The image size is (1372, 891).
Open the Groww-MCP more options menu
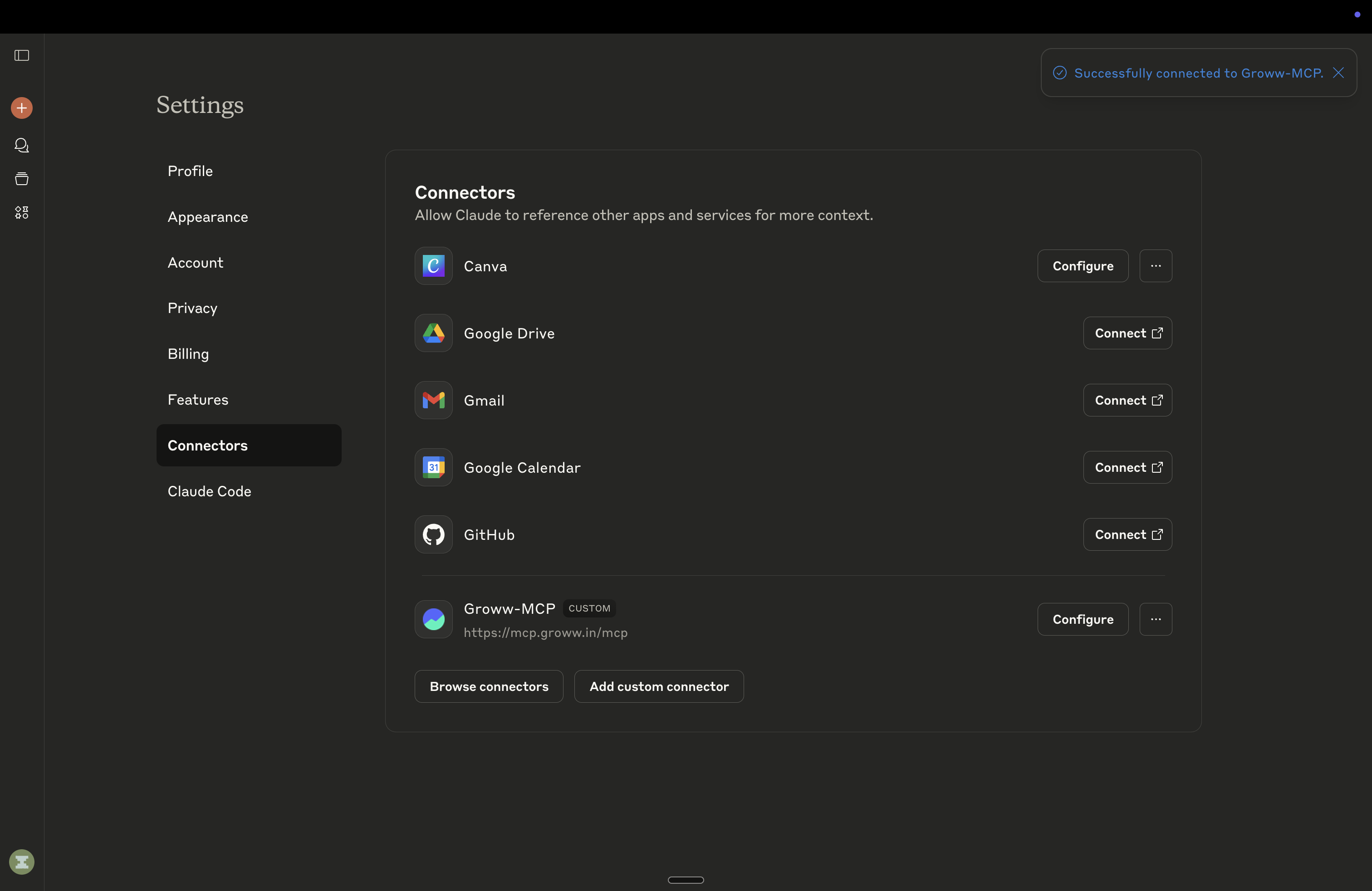click(1156, 620)
